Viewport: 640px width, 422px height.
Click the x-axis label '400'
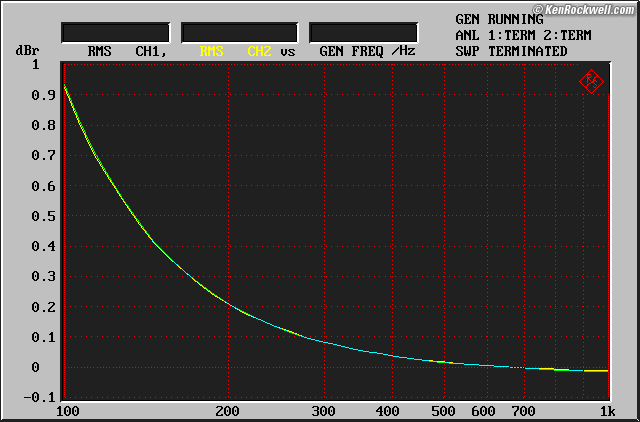[x=388, y=411]
